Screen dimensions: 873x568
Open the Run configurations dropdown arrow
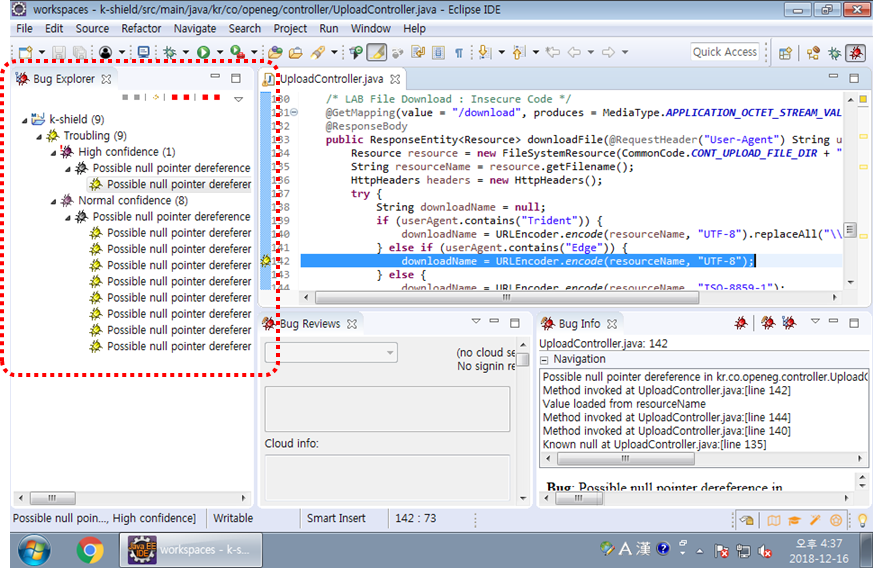220,53
